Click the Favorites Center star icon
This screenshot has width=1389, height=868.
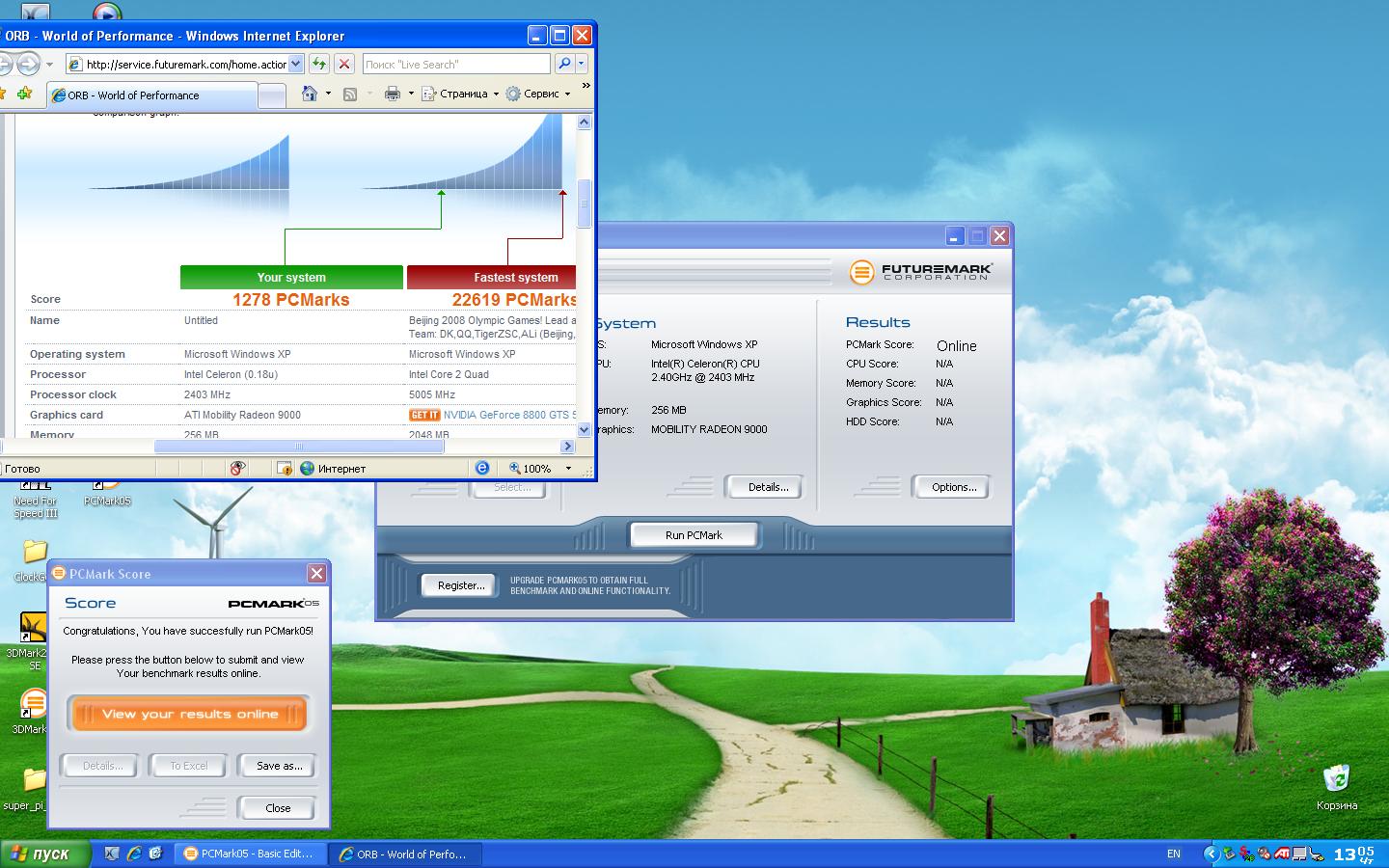[x=3, y=94]
